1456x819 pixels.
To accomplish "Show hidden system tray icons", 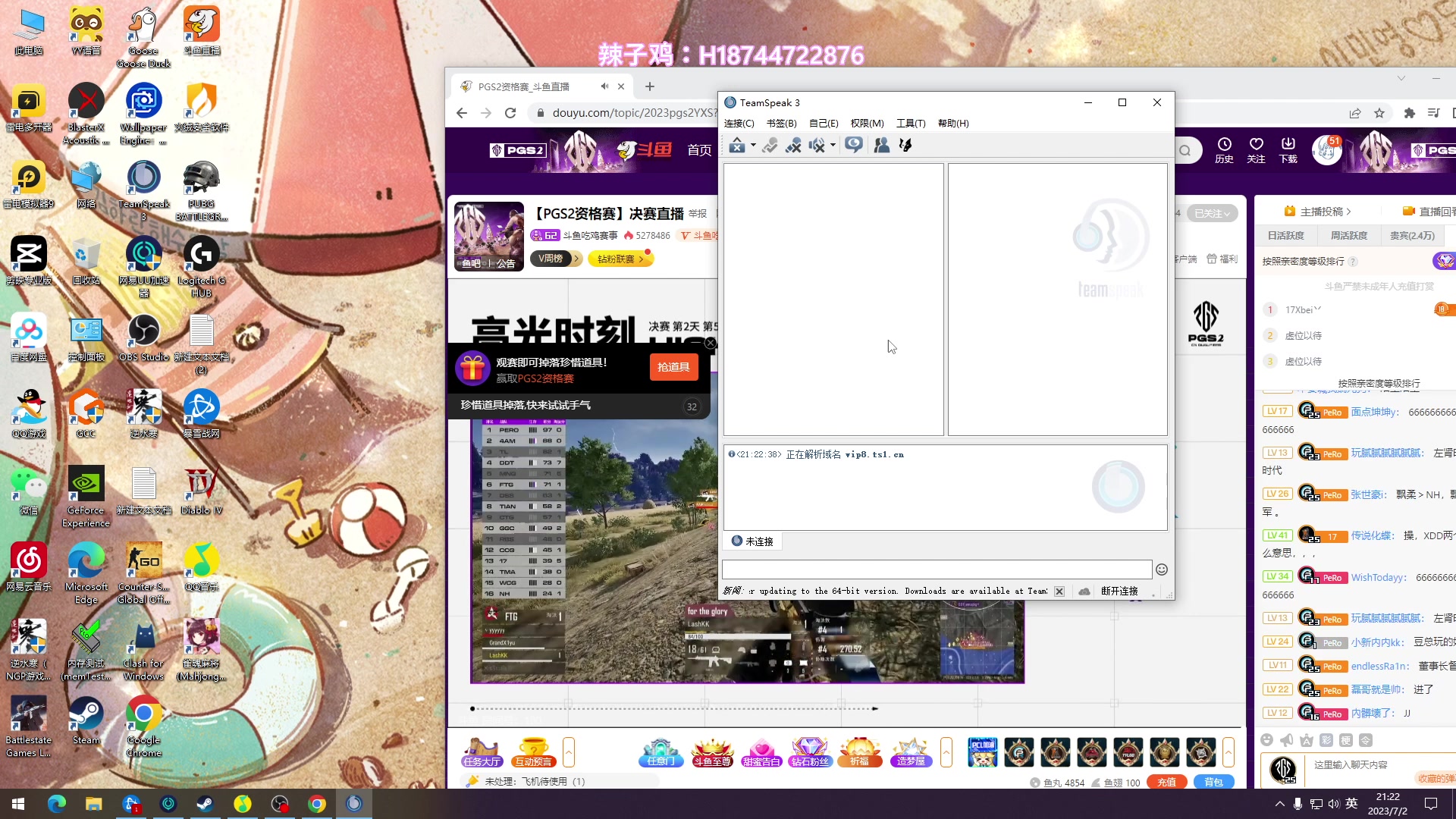I will tap(1279, 804).
